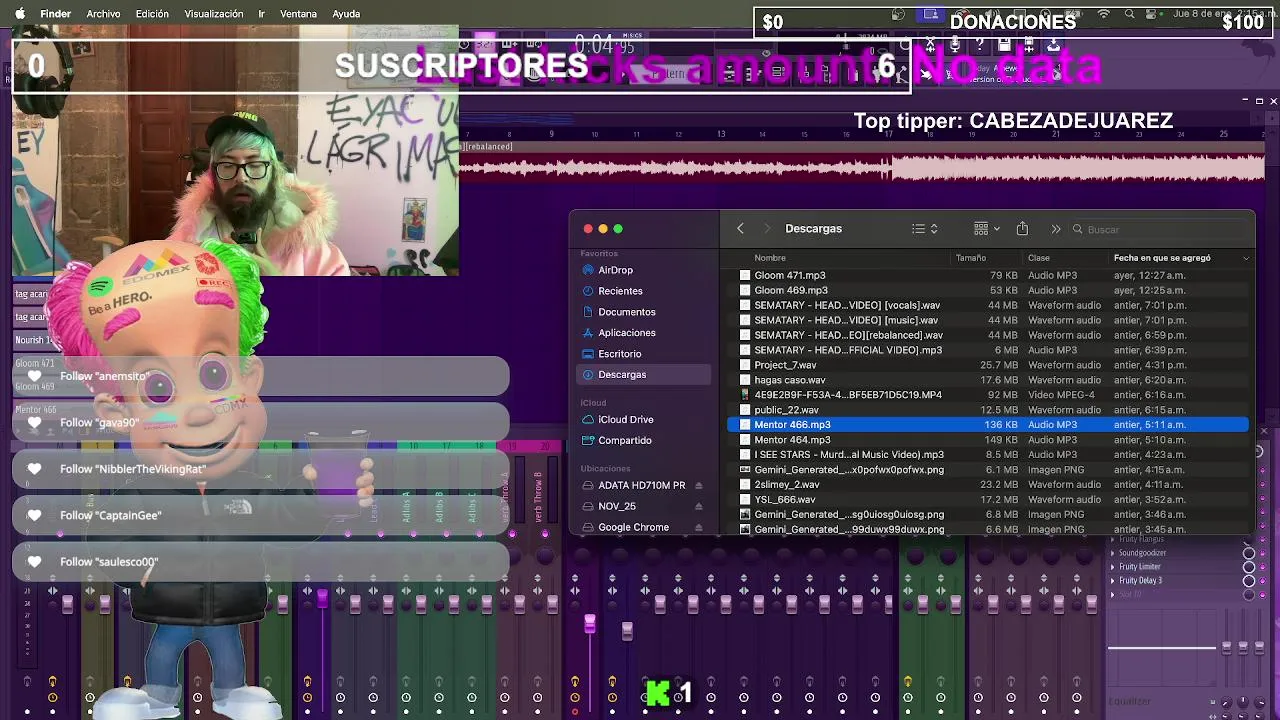Click the ADATA HD710M PR drive icon
This screenshot has width=1280, height=720.
(588, 486)
